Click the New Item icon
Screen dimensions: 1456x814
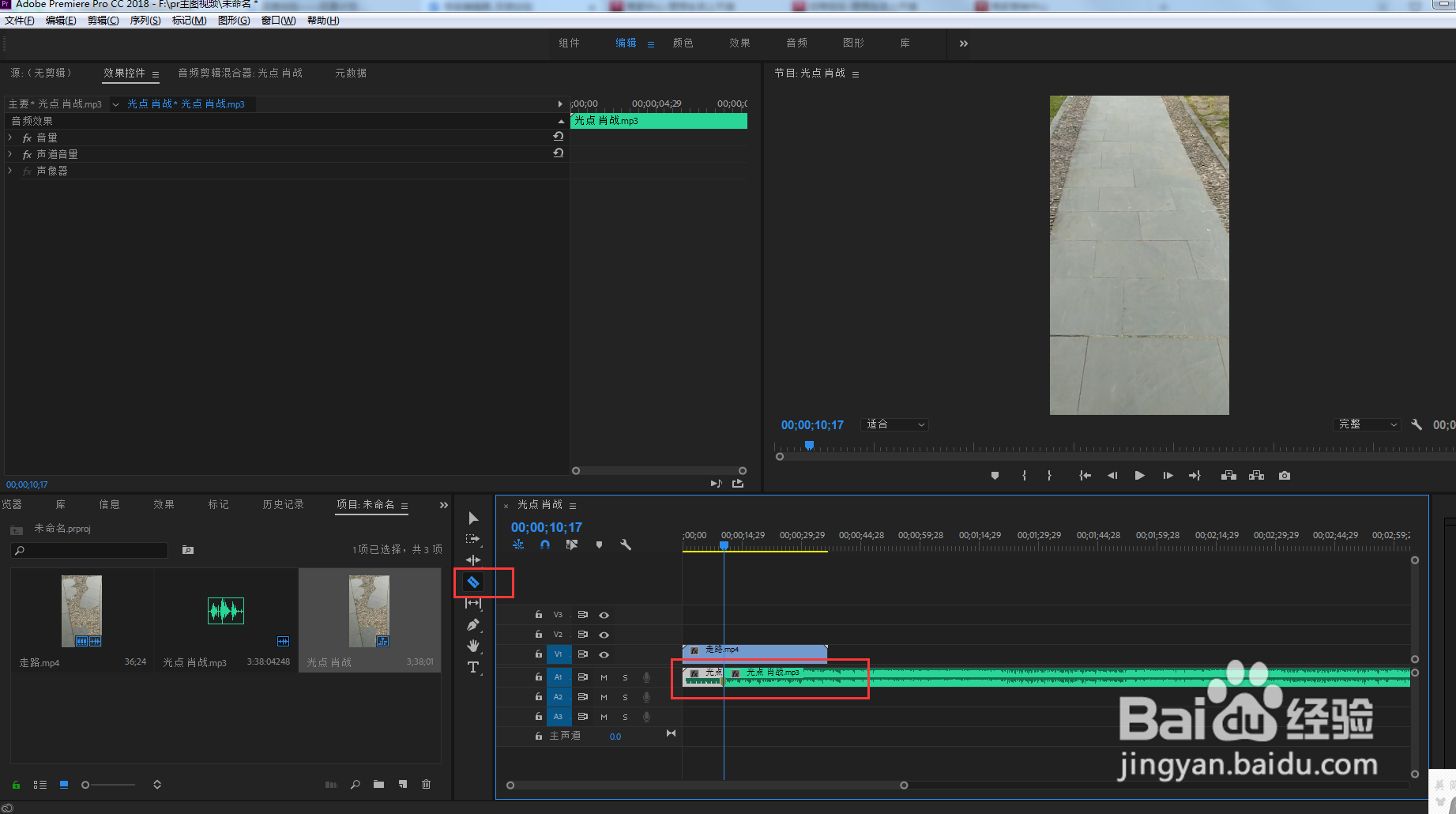pos(403,785)
